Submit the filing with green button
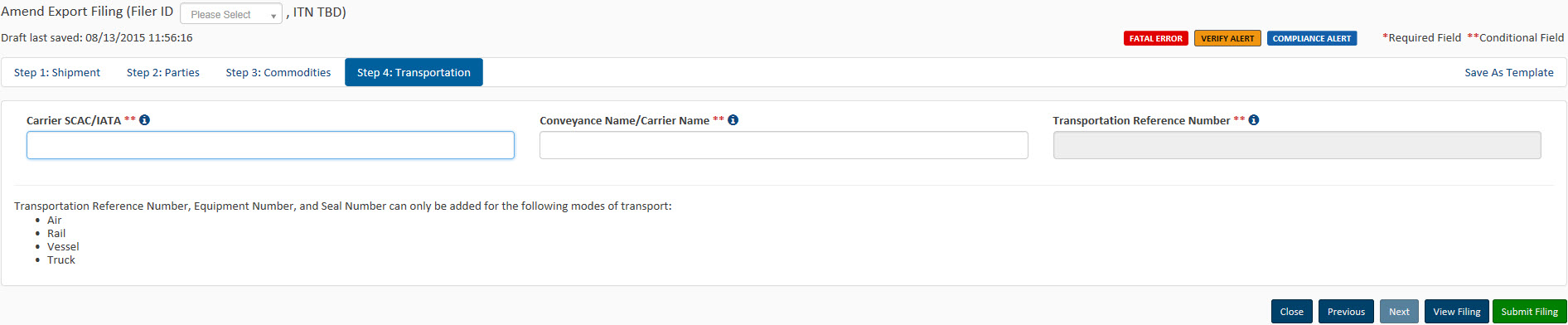This screenshot has width=1568, height=325. pos(1529,312)
